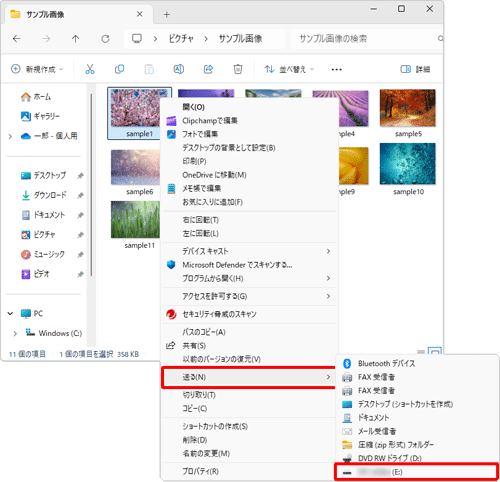Viewport: 500px width, 482px height.
Task: Go back with the left arrow
Action: pyautogui.click(x=16, y=39)
